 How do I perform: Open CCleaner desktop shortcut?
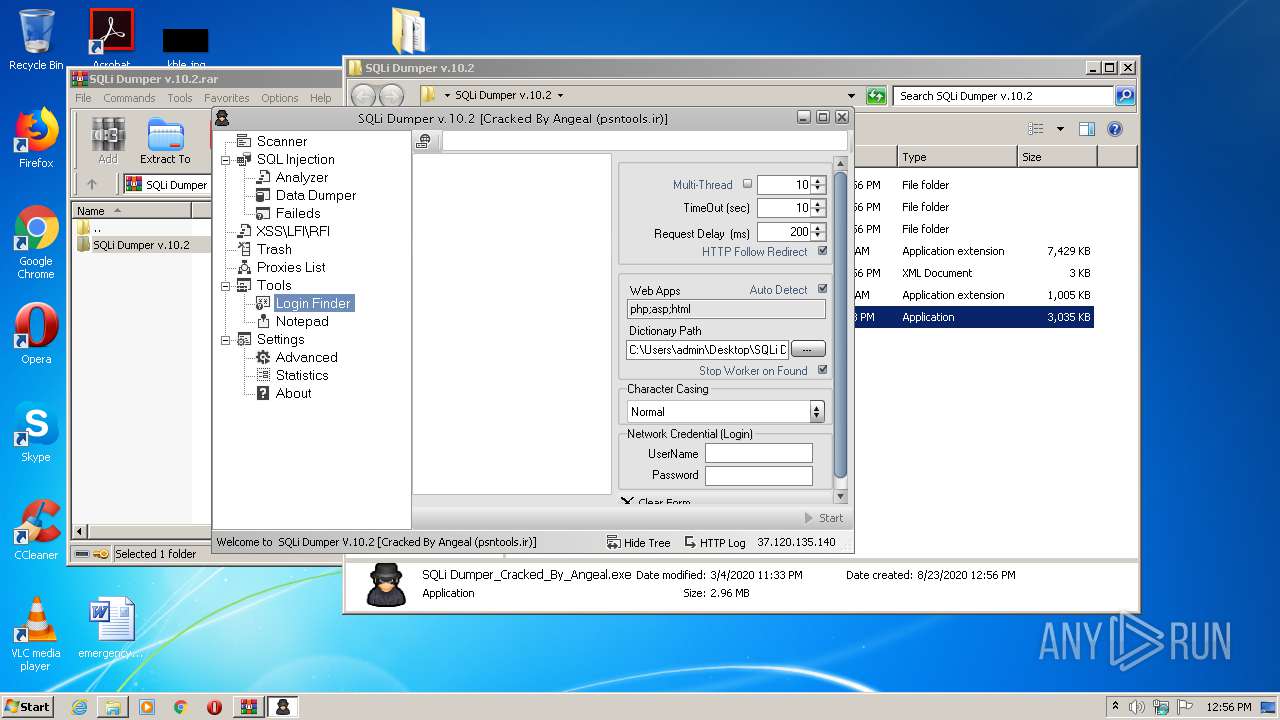tap(36, 530)
